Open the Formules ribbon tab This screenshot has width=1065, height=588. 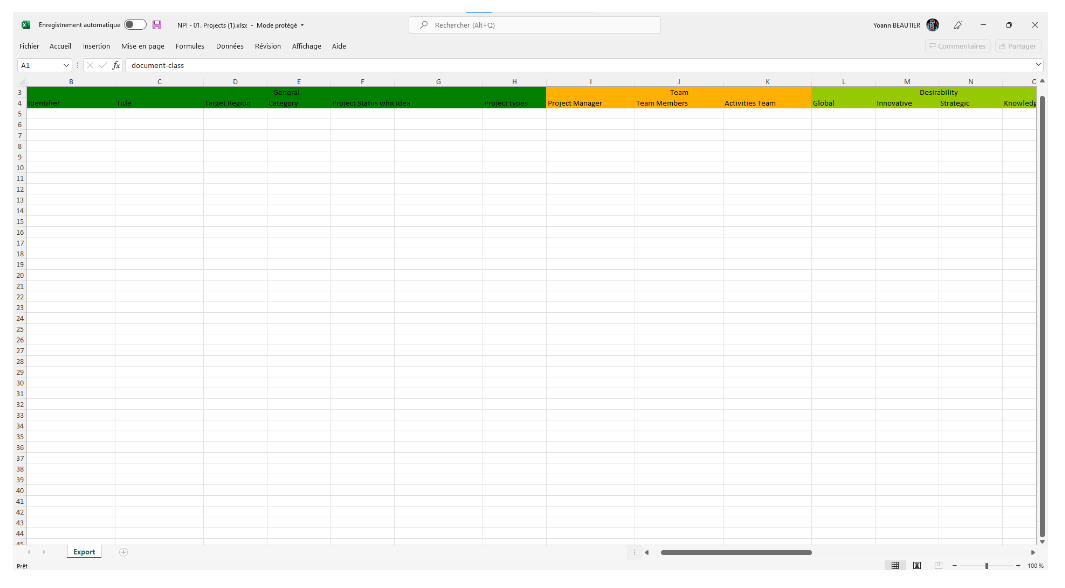(x=189, y=46)
